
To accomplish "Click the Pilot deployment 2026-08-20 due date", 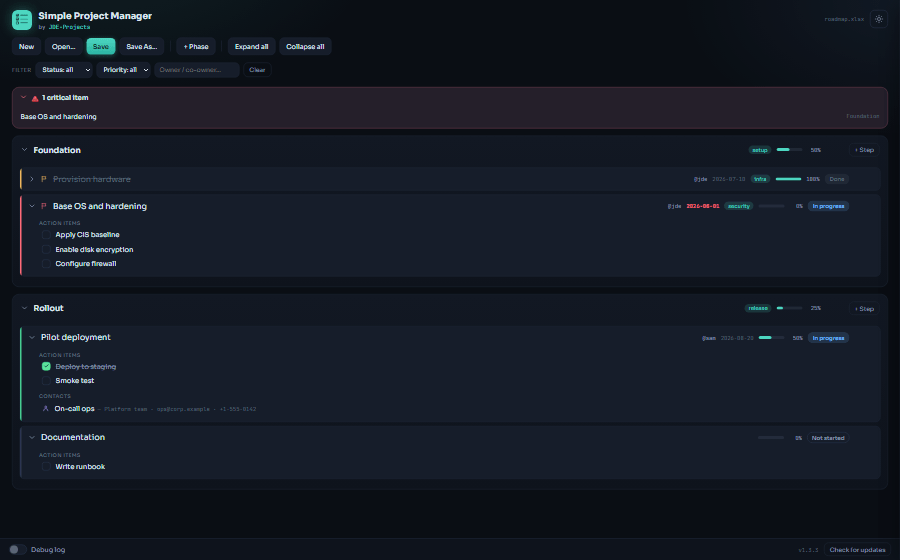I will [x=737, y=338].
